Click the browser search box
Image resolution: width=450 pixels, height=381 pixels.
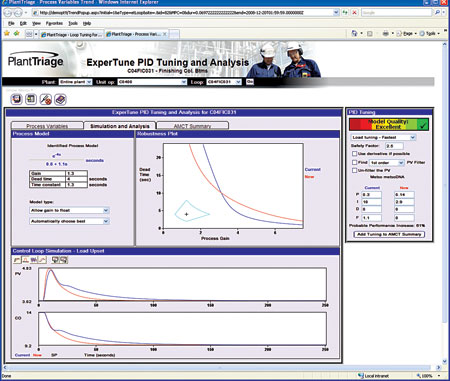[x=396, y=12]
